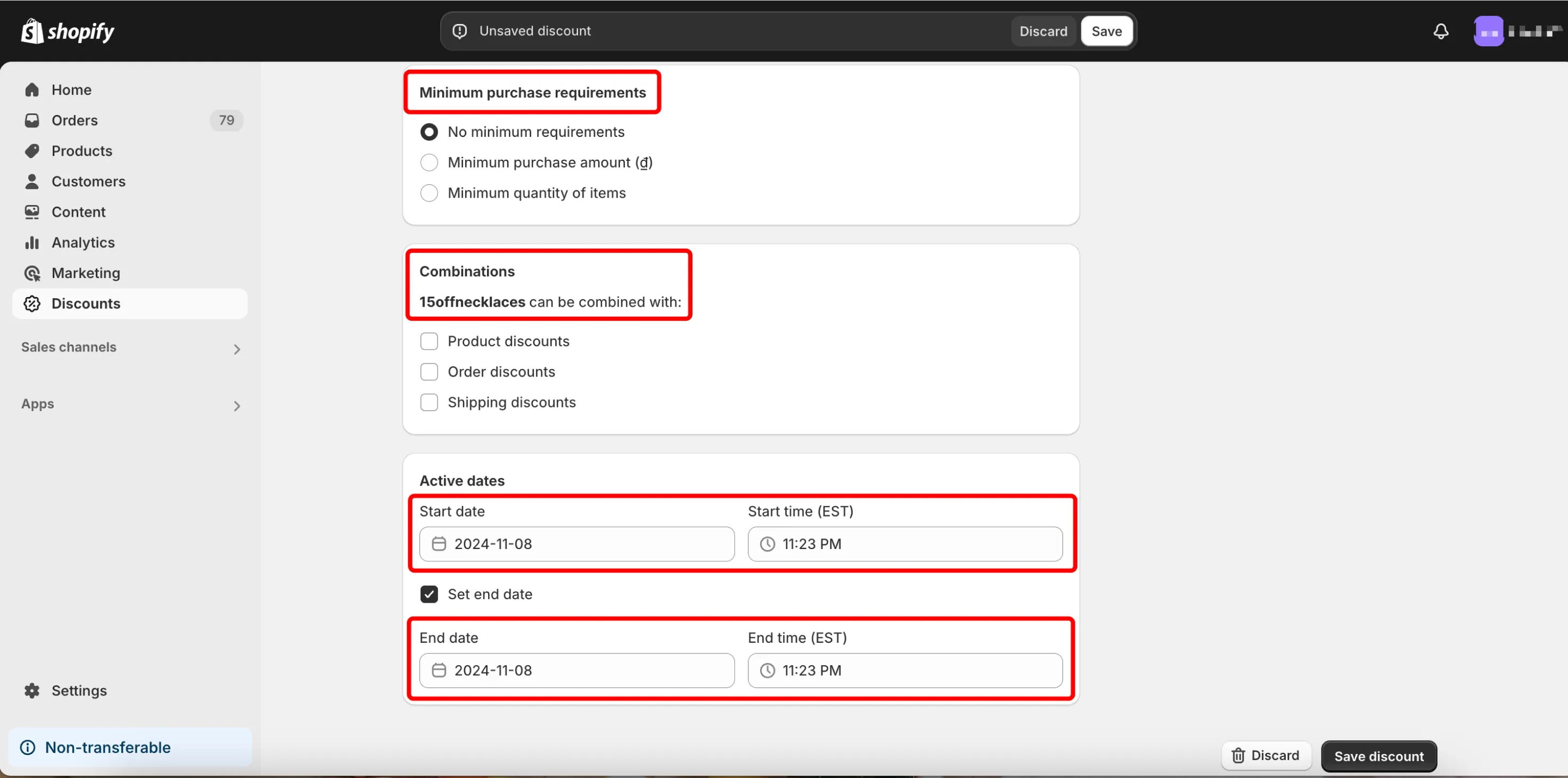
Task: Click the Marketing target icon
Action: point(31,273)
